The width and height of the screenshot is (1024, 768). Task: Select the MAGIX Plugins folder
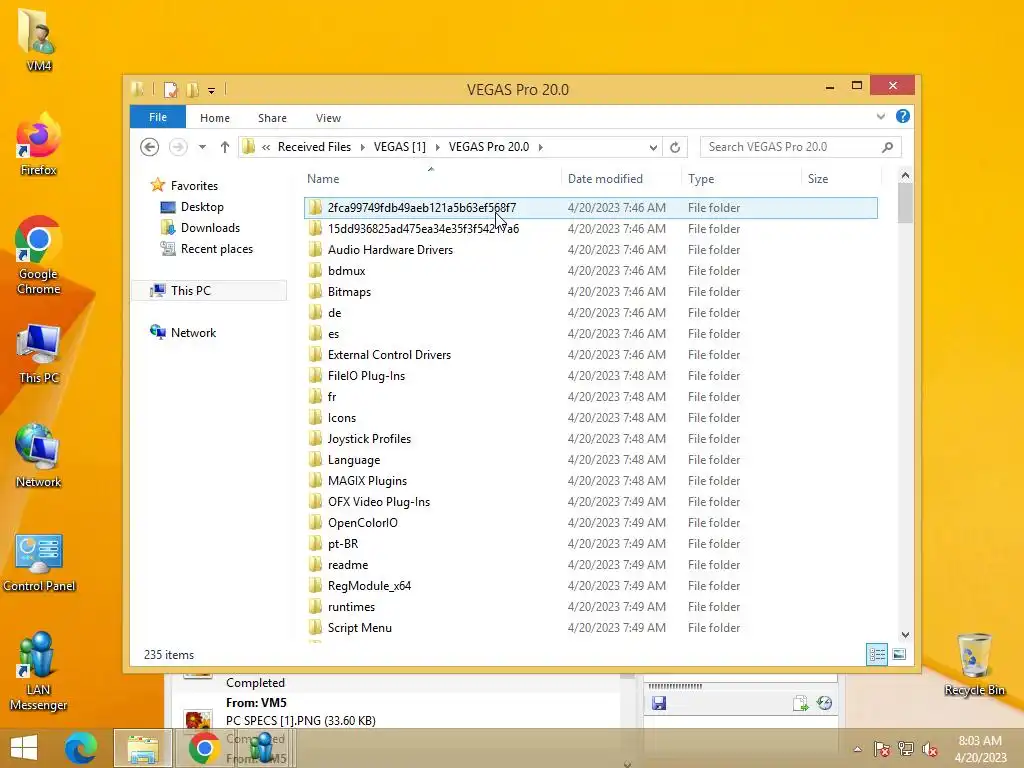click(591, 481)
